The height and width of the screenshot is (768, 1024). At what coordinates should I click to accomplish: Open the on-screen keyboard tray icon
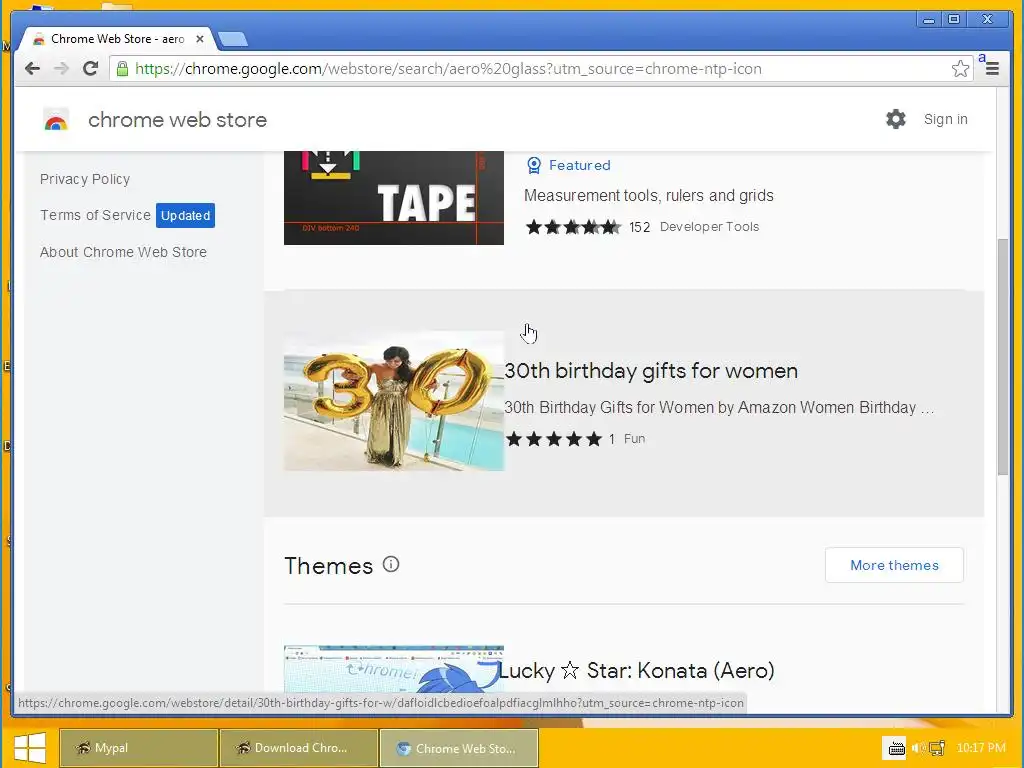coord(897,748)
